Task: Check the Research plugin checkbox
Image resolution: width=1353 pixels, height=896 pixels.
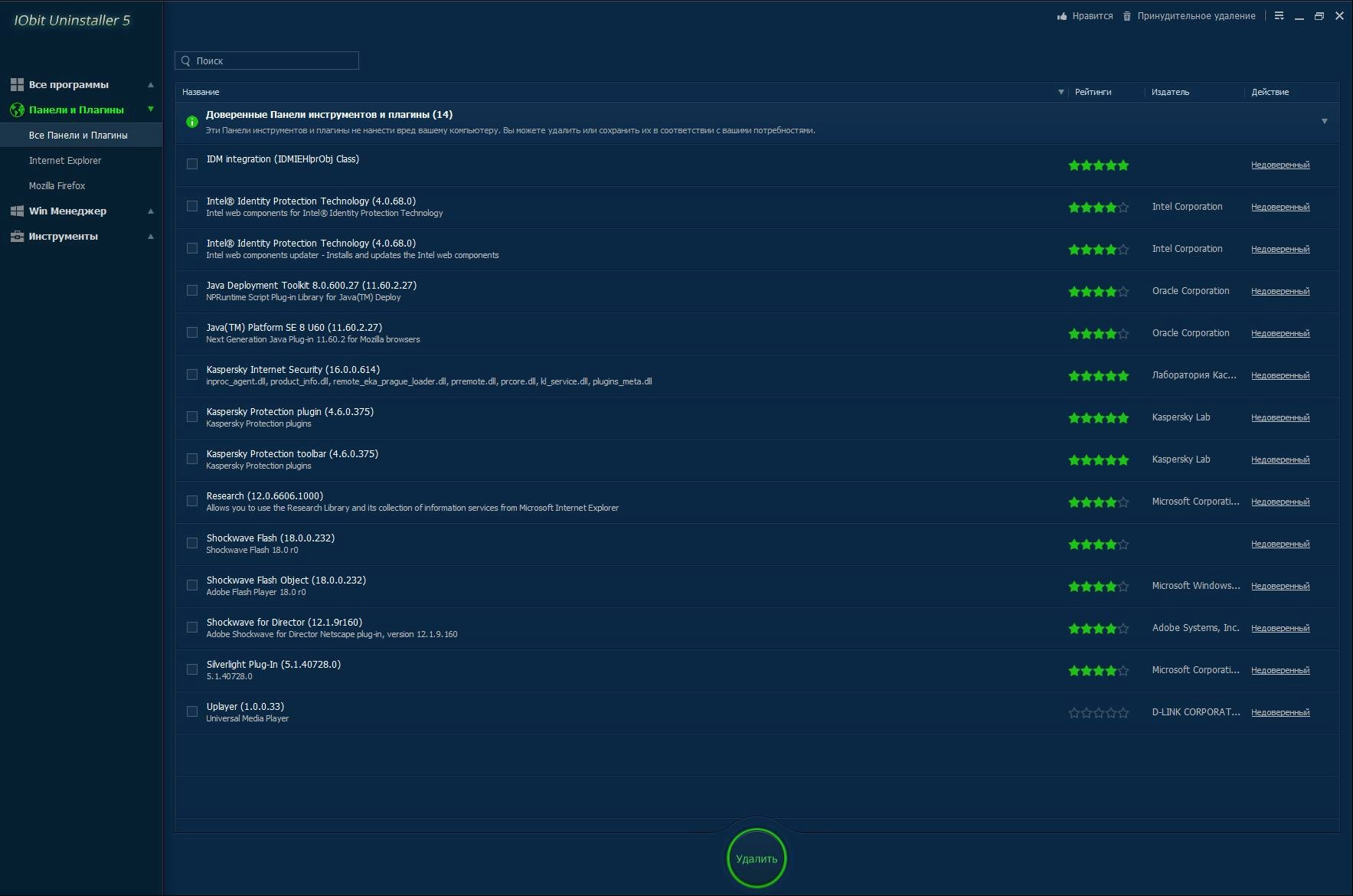Action: [192, 501]
